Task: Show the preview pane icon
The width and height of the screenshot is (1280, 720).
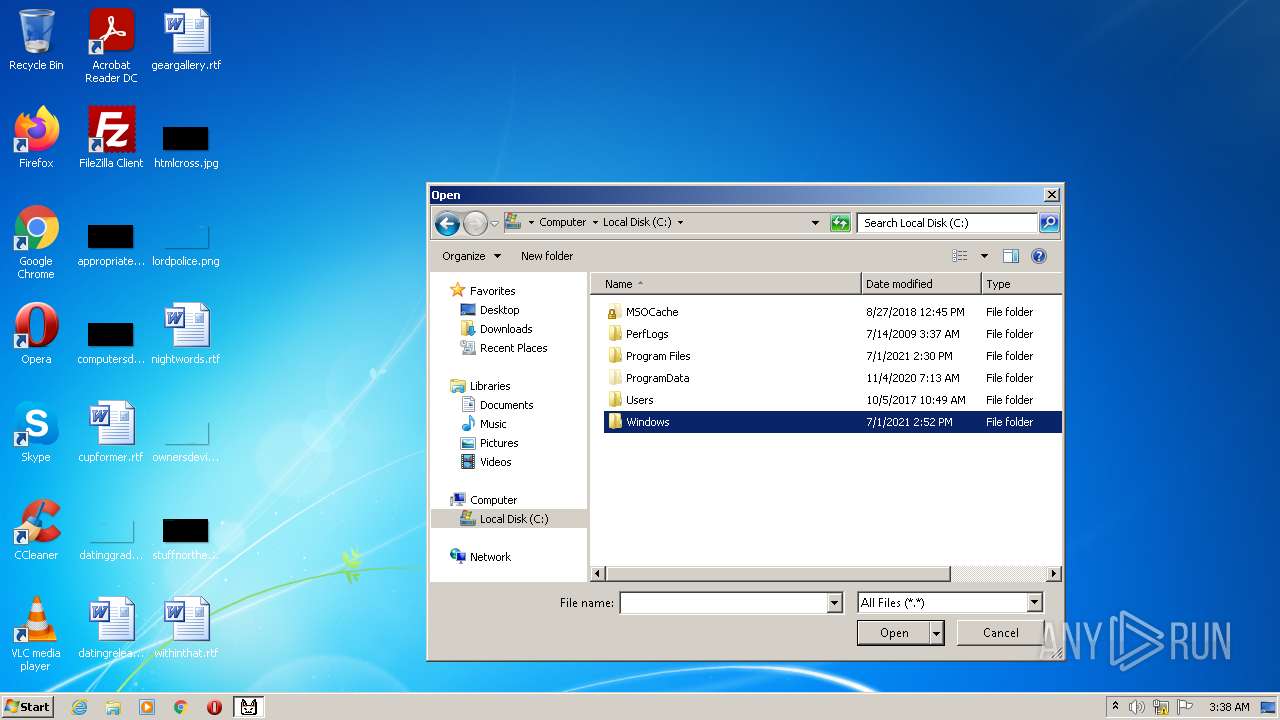Action: point(1011,256)
